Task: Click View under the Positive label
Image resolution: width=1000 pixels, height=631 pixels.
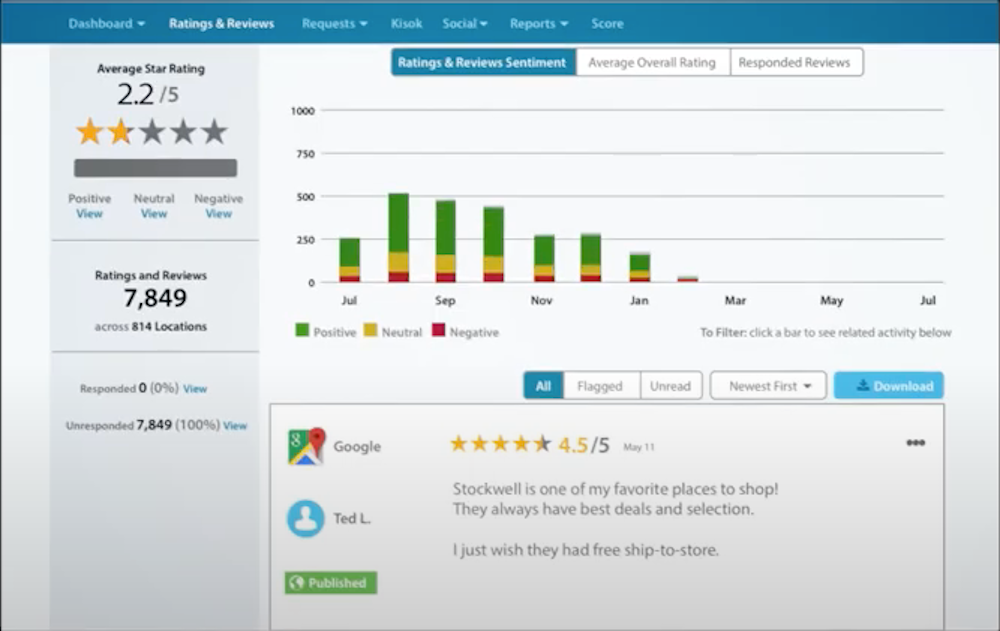Action: pyautogui.click(x=89, y=213)
